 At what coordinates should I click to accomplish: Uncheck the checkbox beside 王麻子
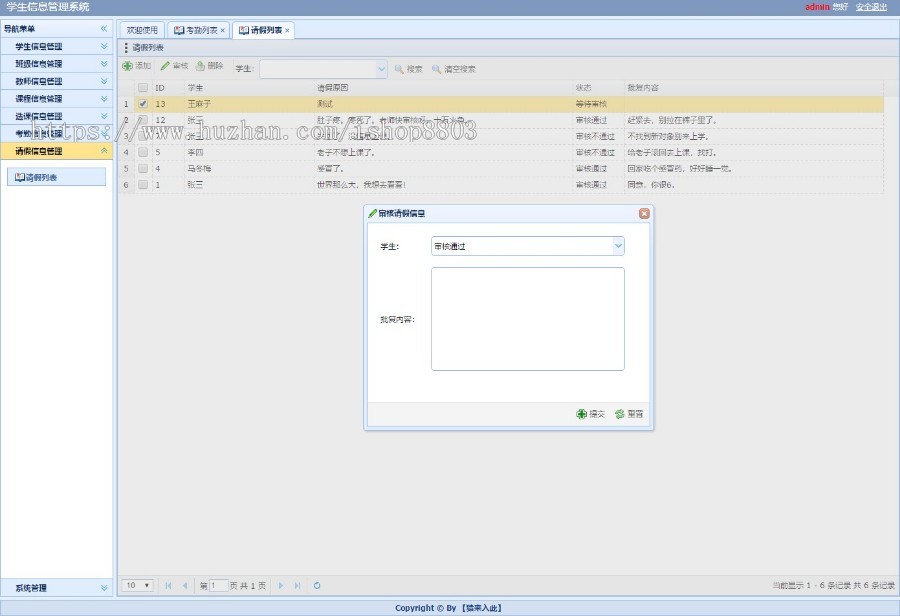(x=141, y=104)
